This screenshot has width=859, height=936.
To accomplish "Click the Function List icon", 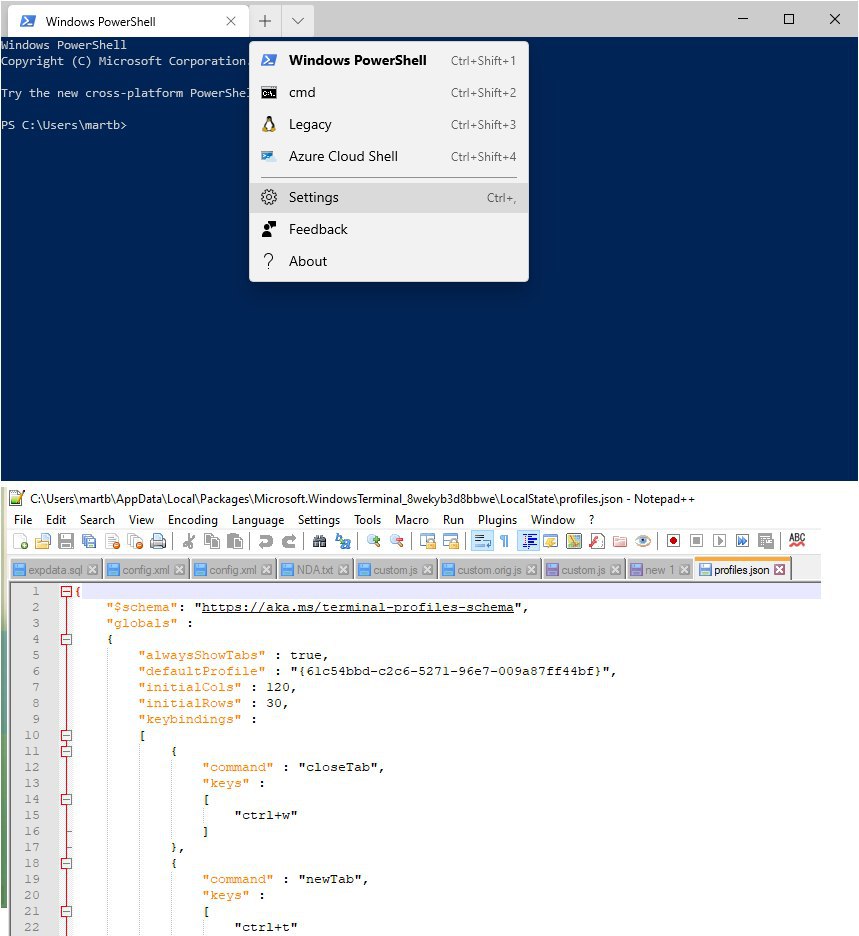I will pos(597,541).
